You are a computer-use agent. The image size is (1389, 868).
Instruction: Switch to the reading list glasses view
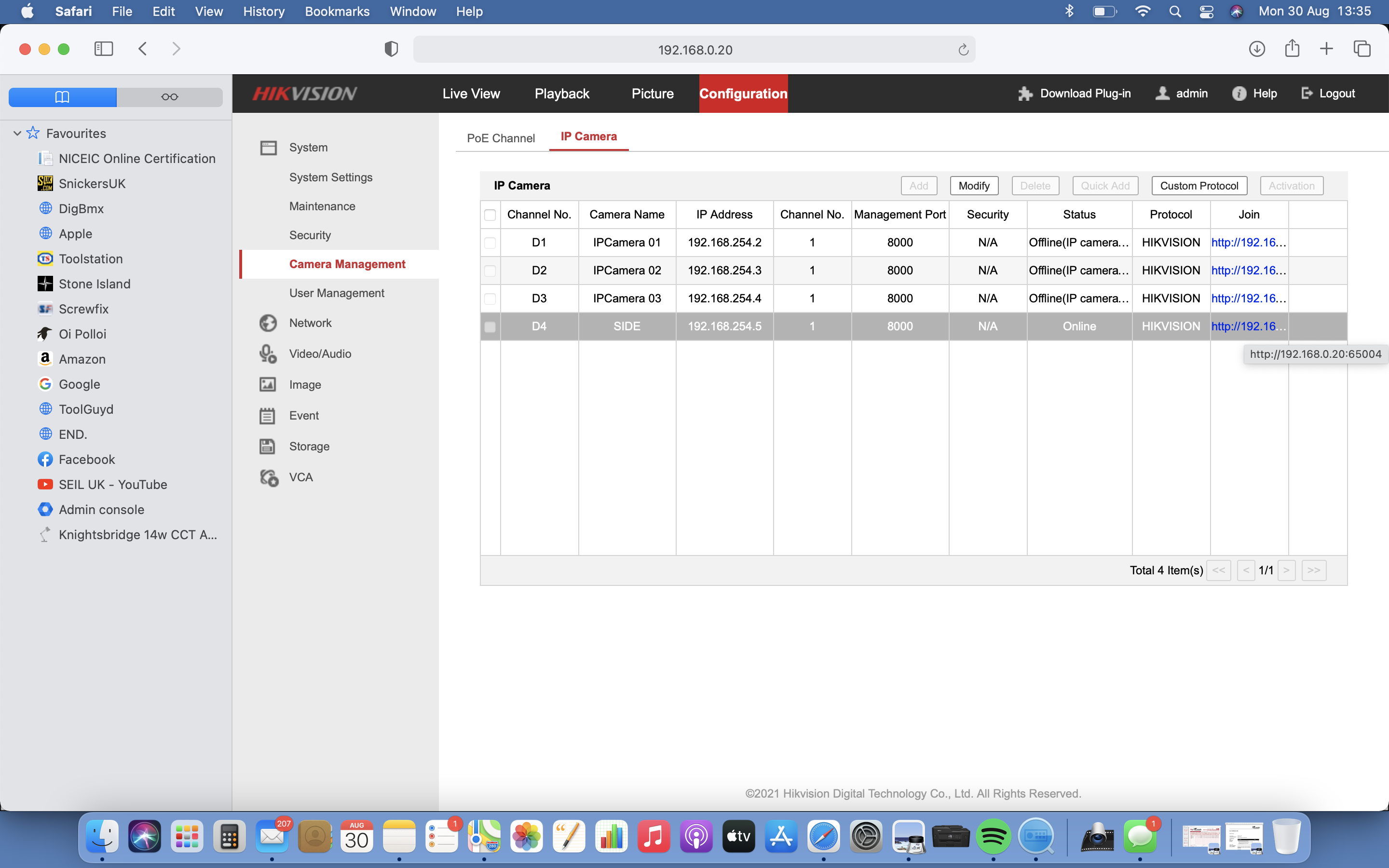point(169,96)
